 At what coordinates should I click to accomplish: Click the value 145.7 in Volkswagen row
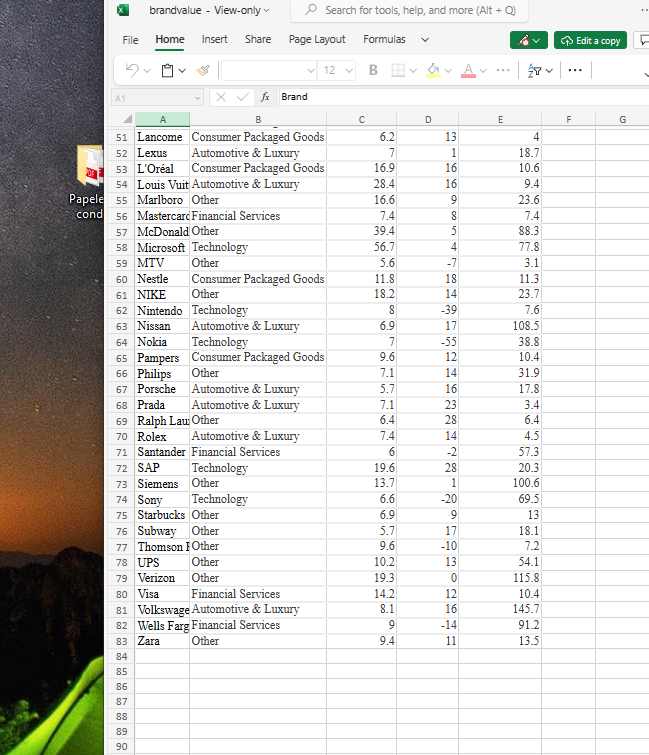click(x=500, y=609)
